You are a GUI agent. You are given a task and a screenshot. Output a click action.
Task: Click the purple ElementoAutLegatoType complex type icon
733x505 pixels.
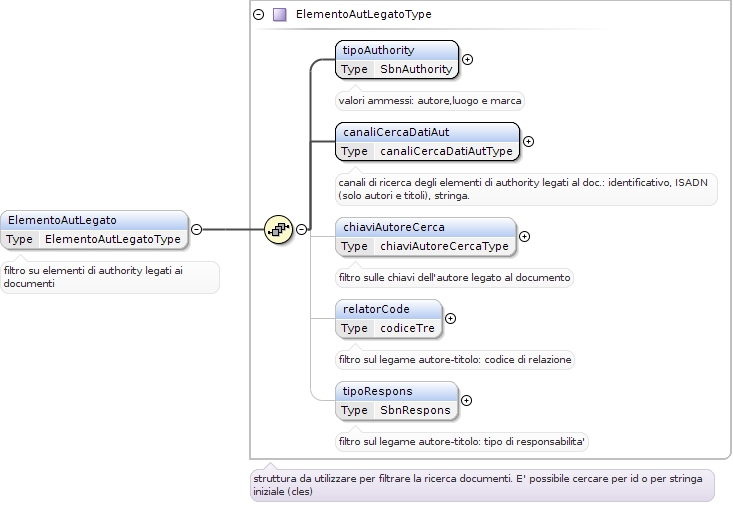pos(280,14)
